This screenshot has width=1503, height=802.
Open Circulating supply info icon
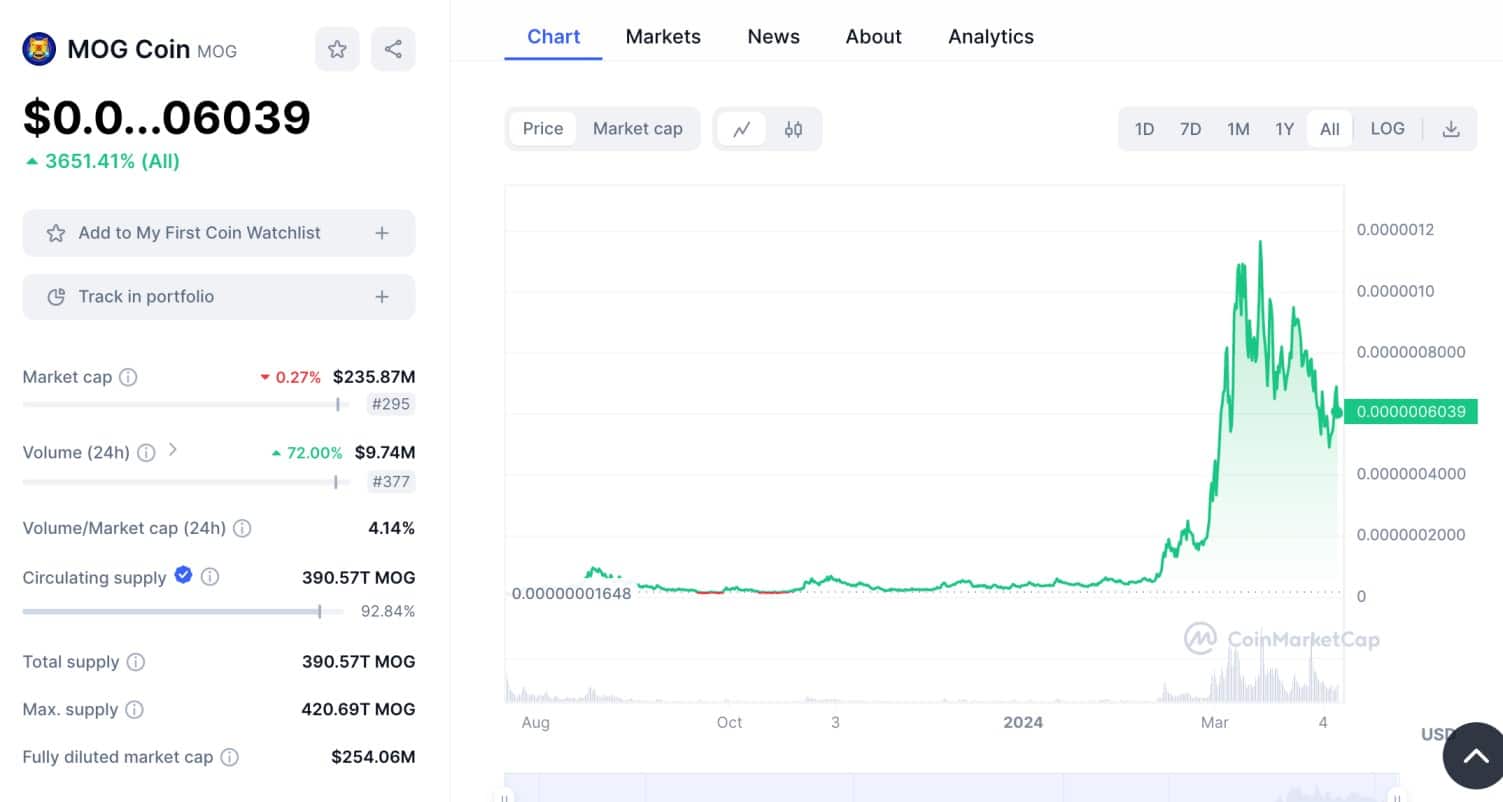pos(209,577)
